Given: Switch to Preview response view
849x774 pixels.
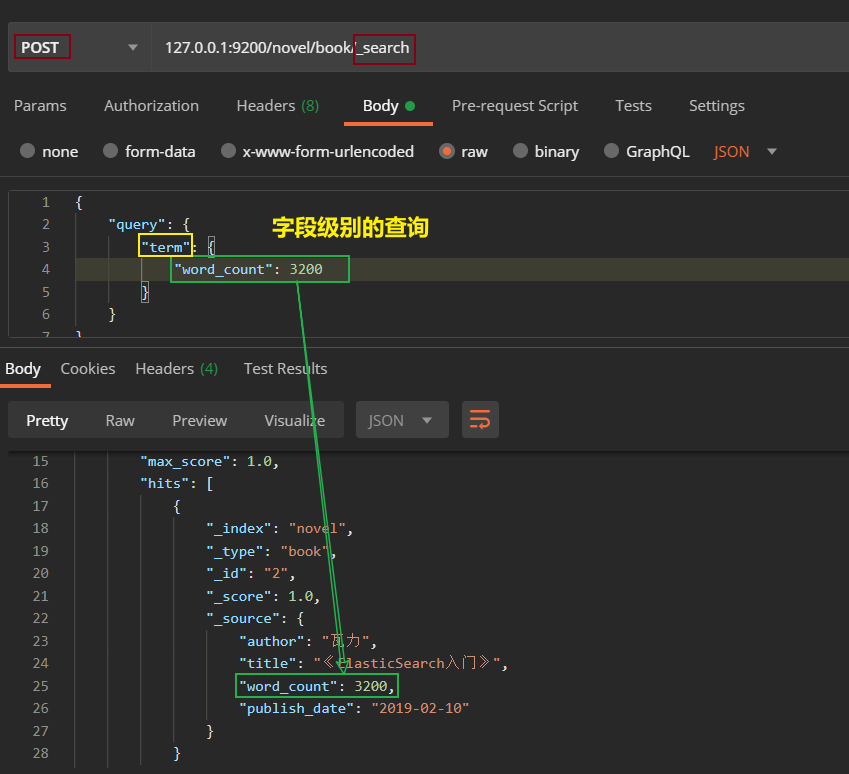Looking at the screenshot, I should click(x=200, y=420).
